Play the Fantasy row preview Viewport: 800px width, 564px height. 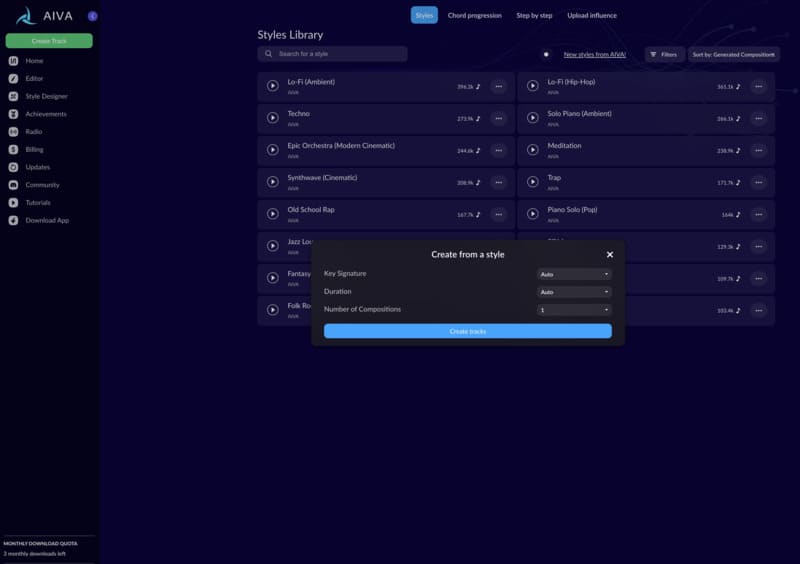coord(273,278)
